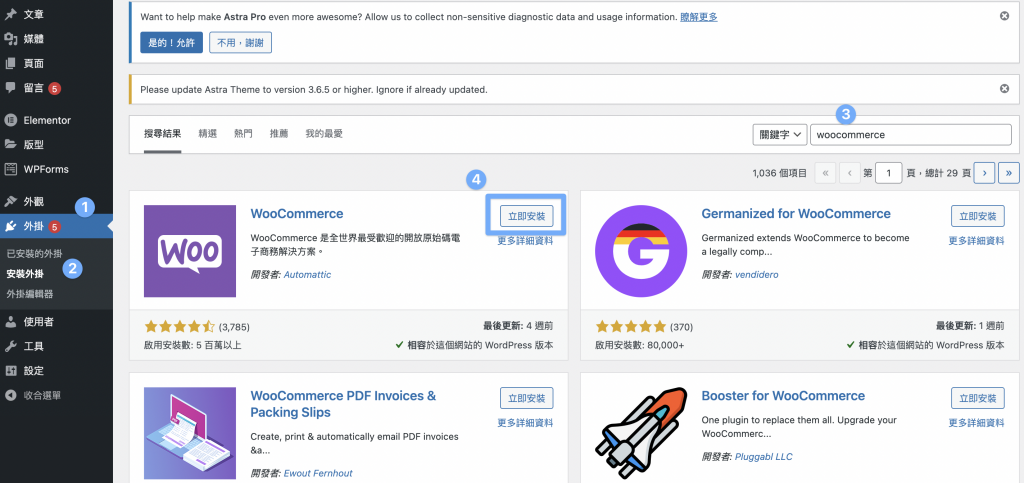
Task: Click the 外掛 plugin plug icon
Action: pyautogui.click(x=10, y=226)
